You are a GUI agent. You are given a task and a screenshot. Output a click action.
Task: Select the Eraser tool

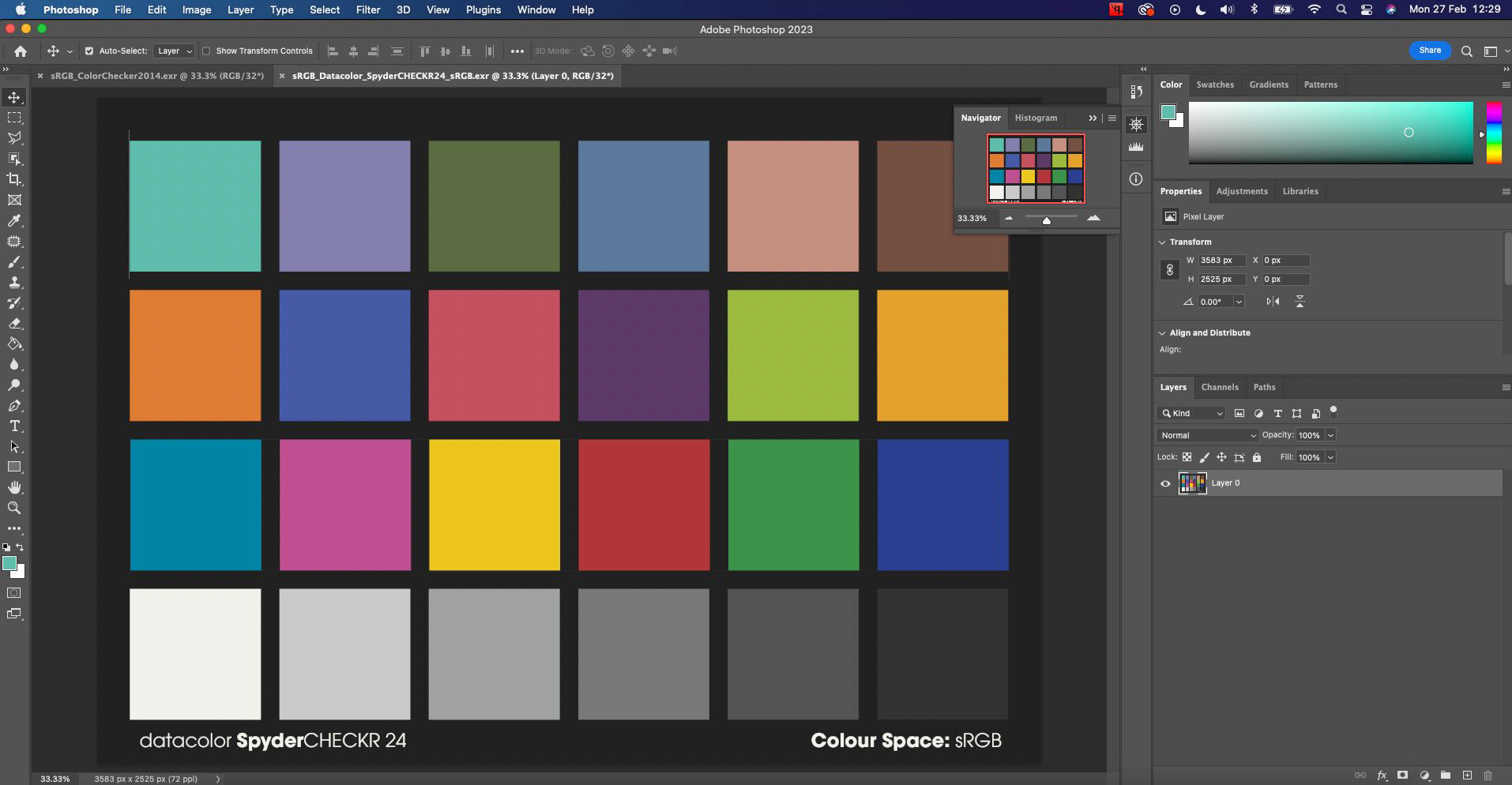(x=14, y=324)
